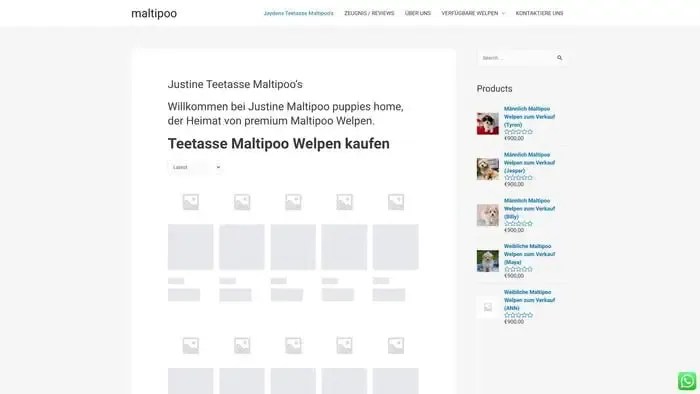Image resolution: width=700 pixels, height=394 pixels.
Task: Click the Justine Teetasse Maltipoo's heading
Action: 235,84
